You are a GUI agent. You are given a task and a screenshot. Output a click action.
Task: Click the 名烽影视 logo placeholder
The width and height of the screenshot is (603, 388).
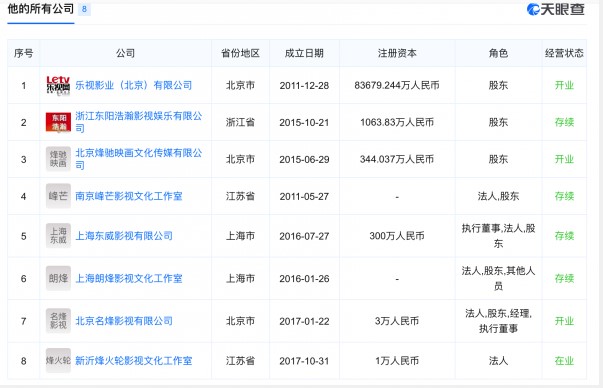click(x=58, y=321)
